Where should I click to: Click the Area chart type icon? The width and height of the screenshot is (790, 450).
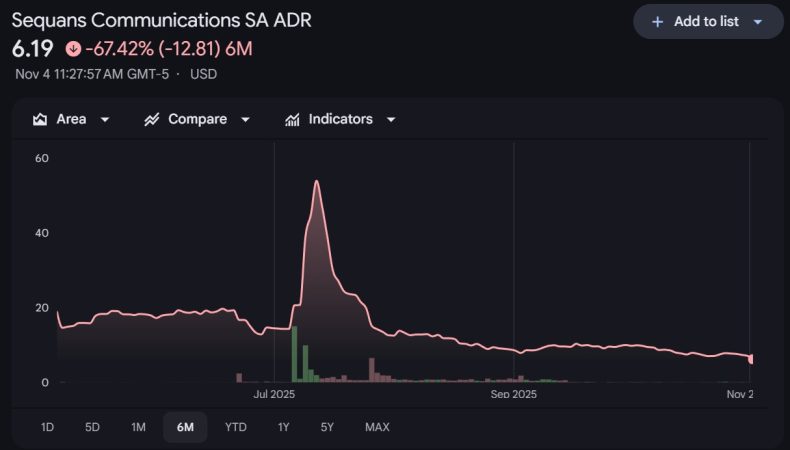[x=40, y=119]
